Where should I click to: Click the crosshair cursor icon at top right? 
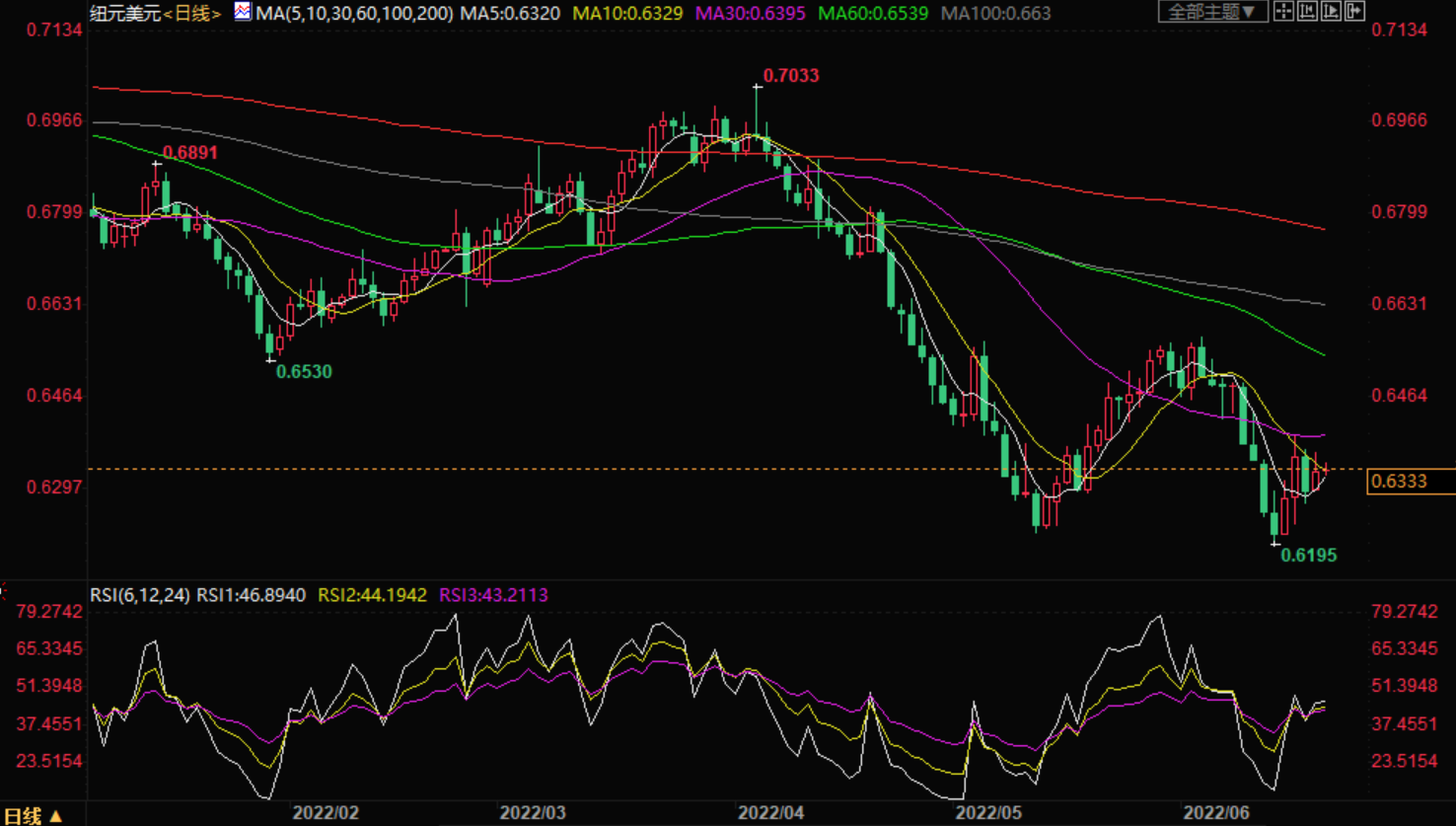tap(1283, 12)
